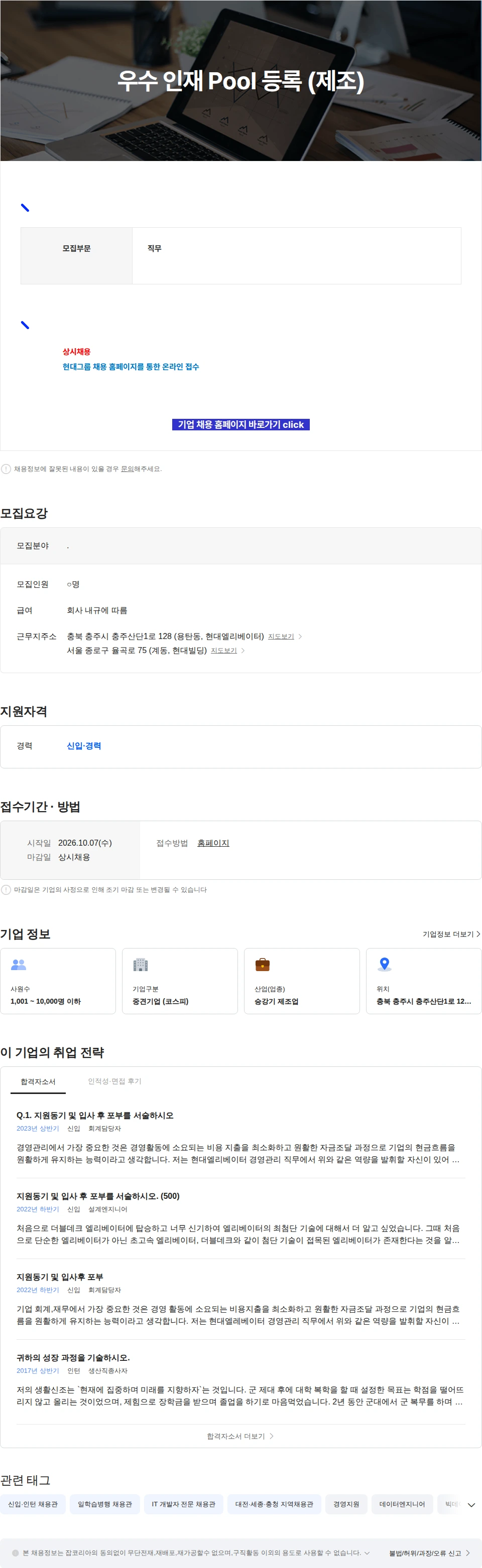This screenshot has width=482, height=1568.
Task: Expand related tags with the chevron
Action: 471,1505
